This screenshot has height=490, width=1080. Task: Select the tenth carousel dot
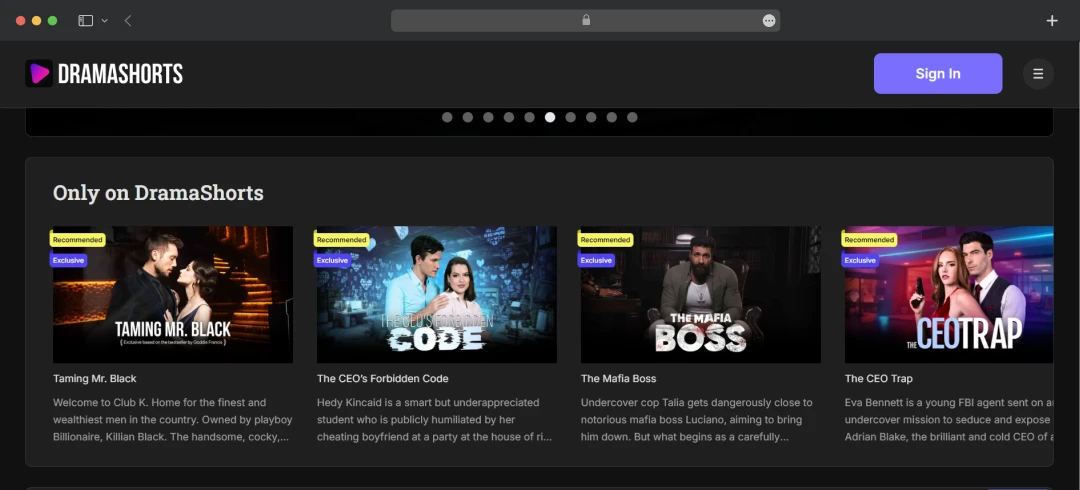632,117
